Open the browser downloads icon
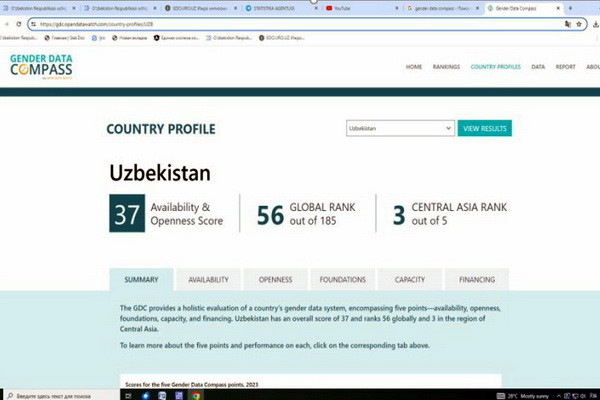The height and width of the screenshot is (400, 600). [x=596, y=24]
